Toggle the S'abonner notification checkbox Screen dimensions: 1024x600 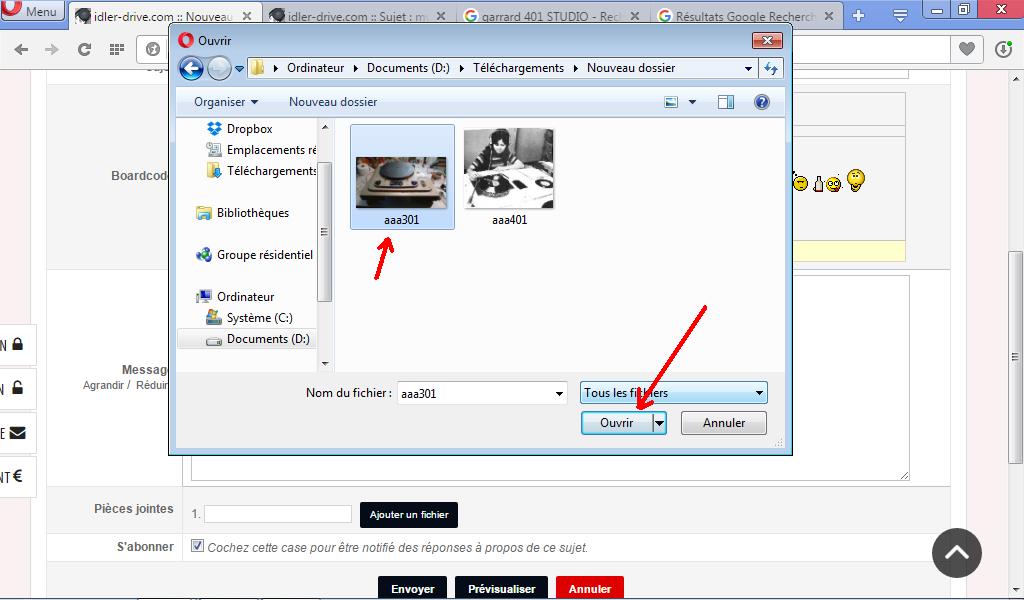pyautogui.click(x=198, y=546)
